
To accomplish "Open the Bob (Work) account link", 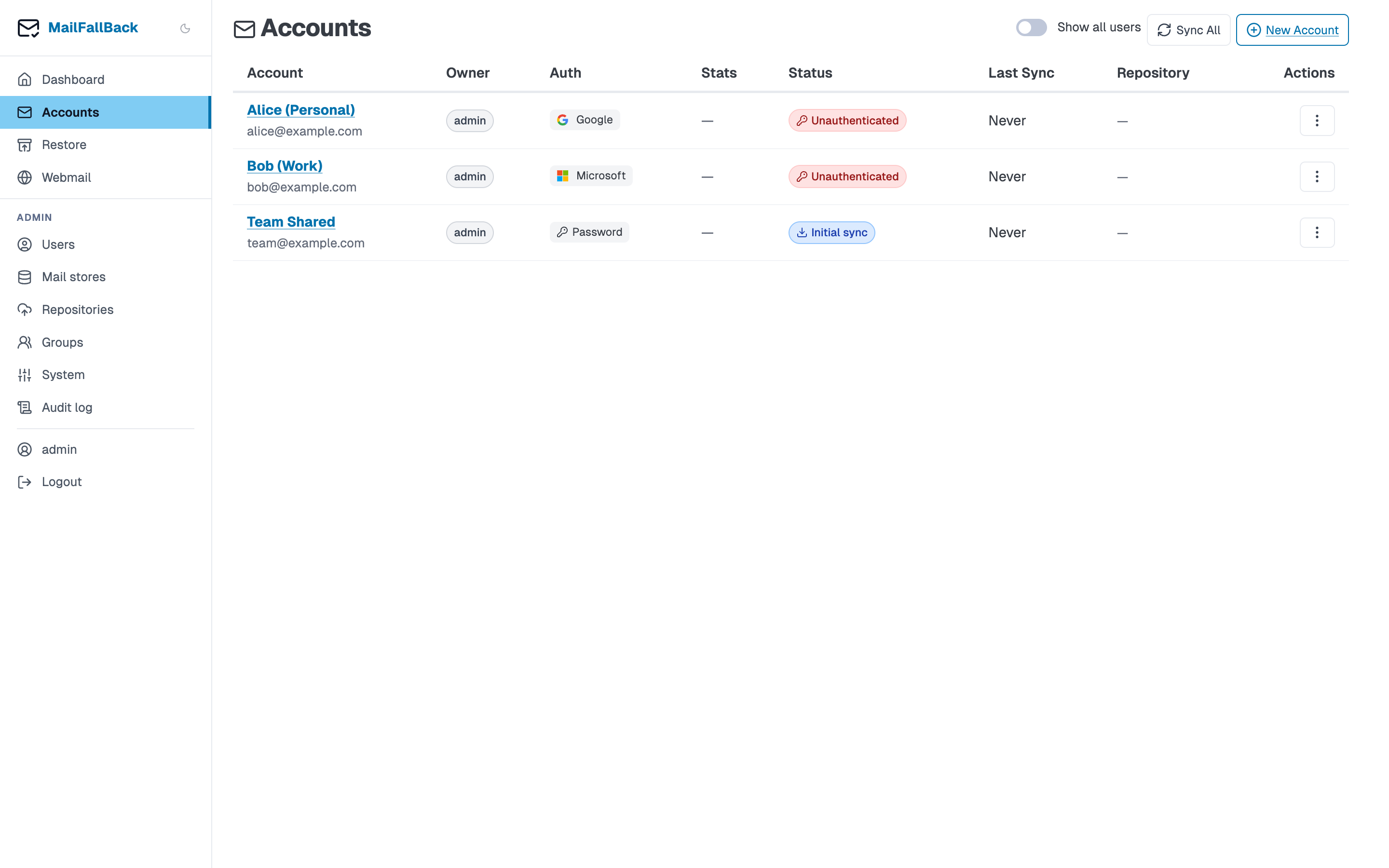I will [285, 166].
